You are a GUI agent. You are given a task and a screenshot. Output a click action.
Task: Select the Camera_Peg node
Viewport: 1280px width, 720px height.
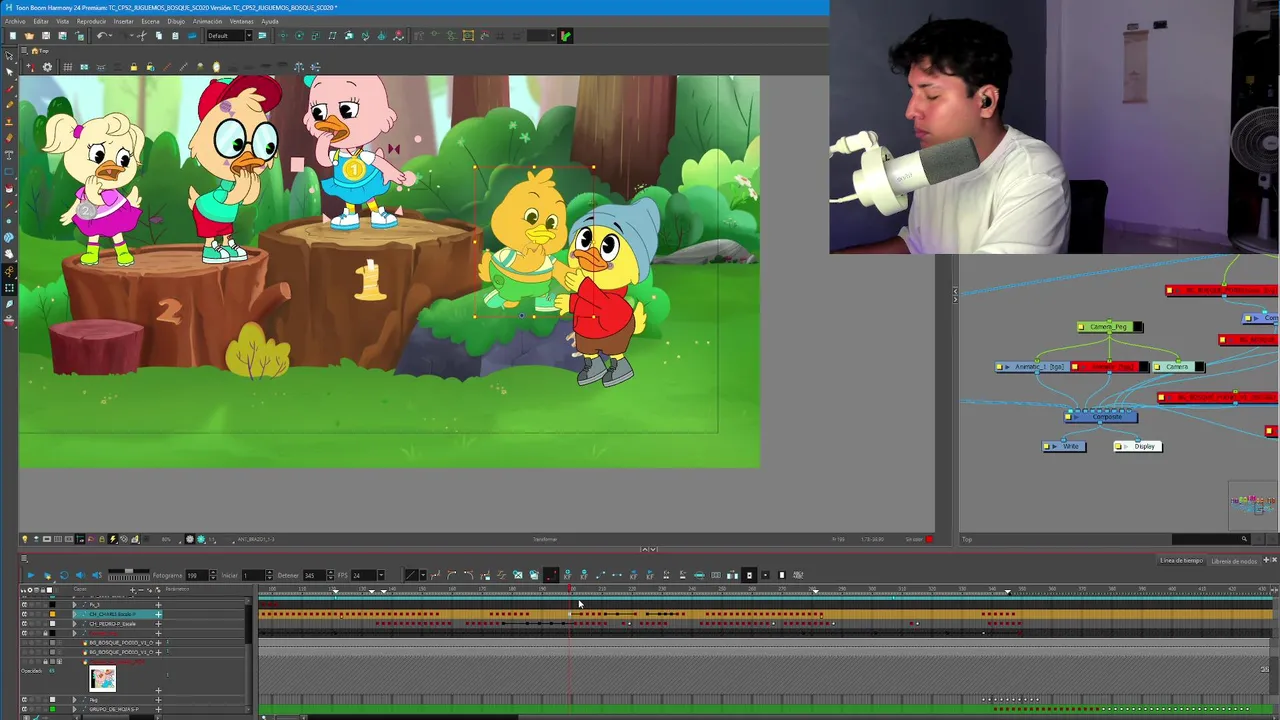(x=1110, y=327)
